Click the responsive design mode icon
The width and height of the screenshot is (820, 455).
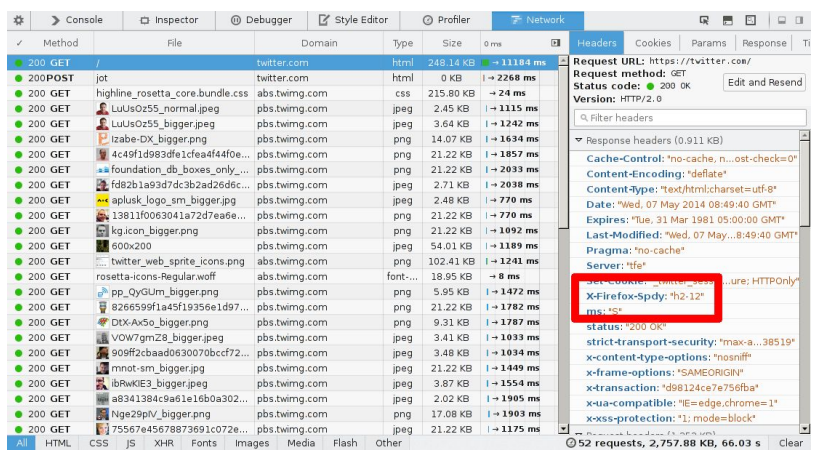[x=750, y=19]
